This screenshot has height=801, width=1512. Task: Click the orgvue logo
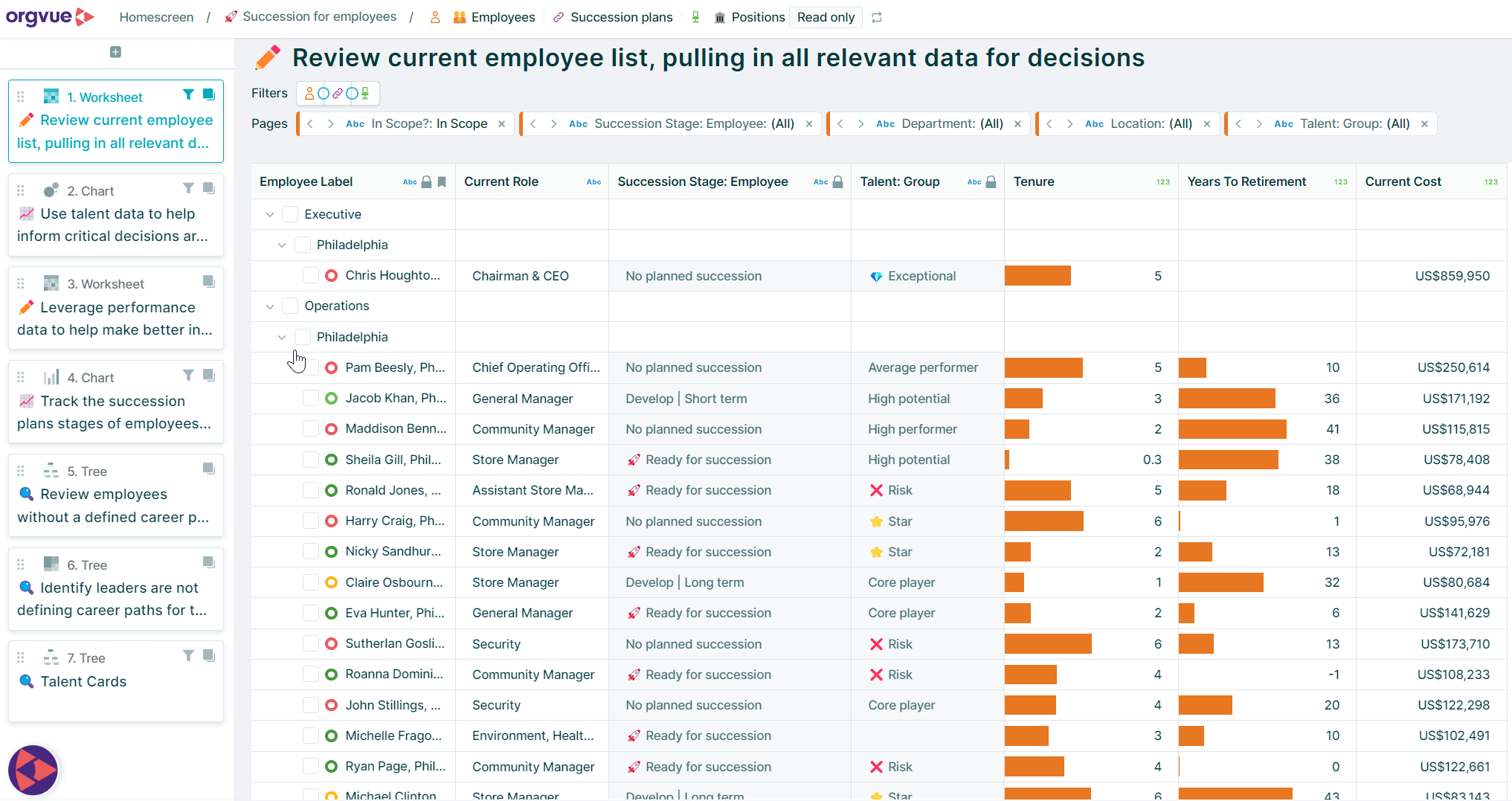(50, 16)
